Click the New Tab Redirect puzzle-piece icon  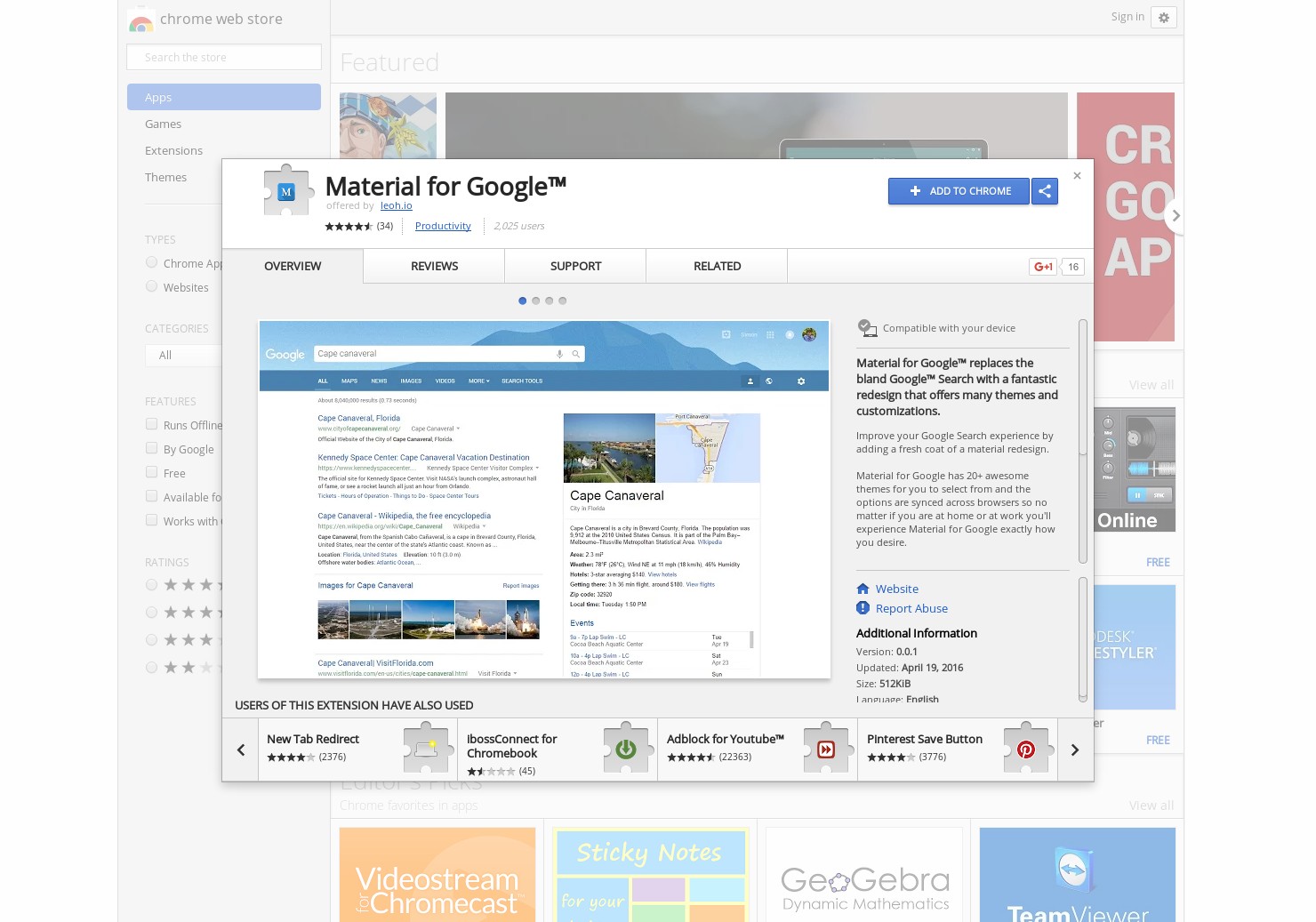click(428, 749)
